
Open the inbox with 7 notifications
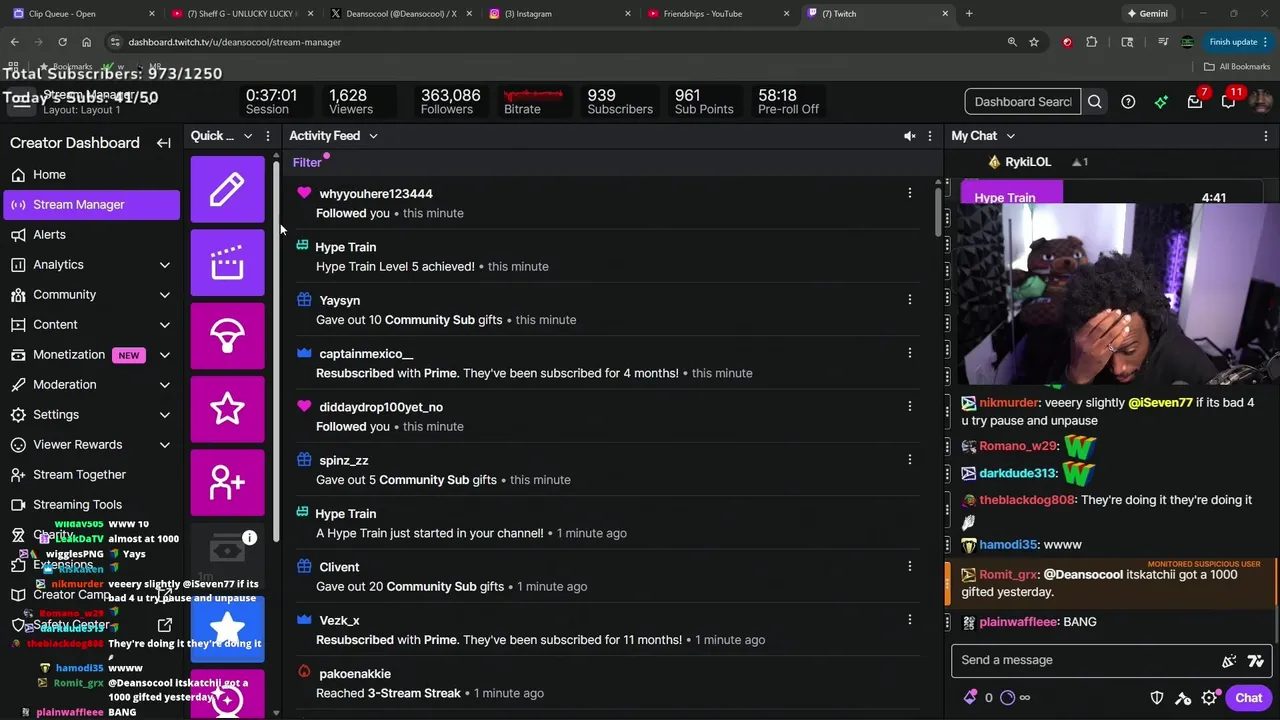(1195, 102)
